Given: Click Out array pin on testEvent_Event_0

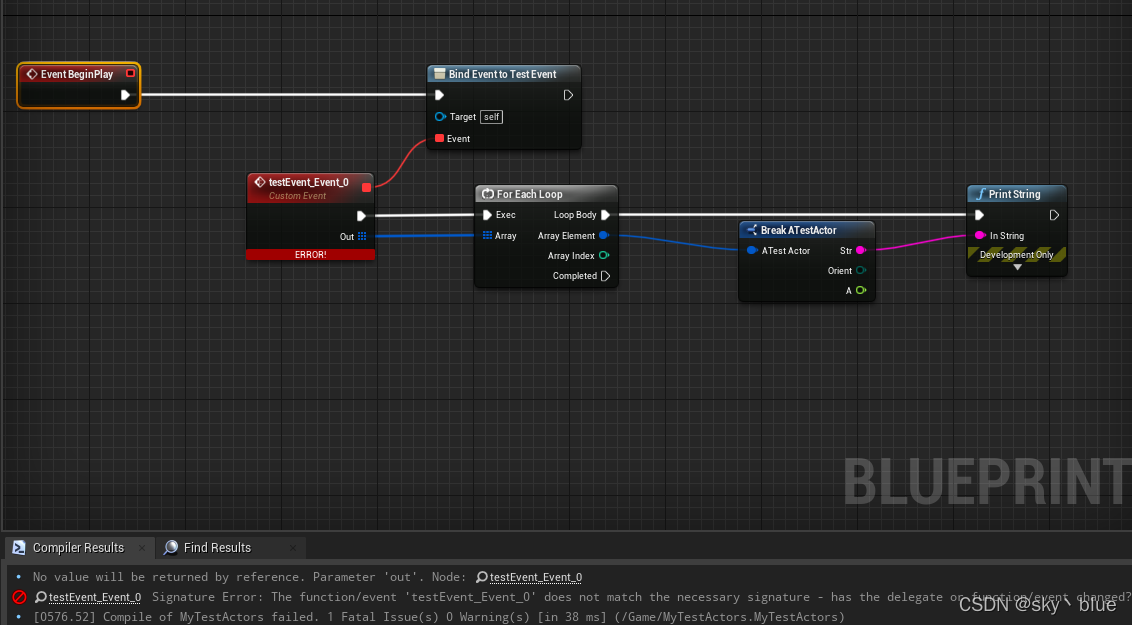Looking at the screenshot, I should pos(362,236).
